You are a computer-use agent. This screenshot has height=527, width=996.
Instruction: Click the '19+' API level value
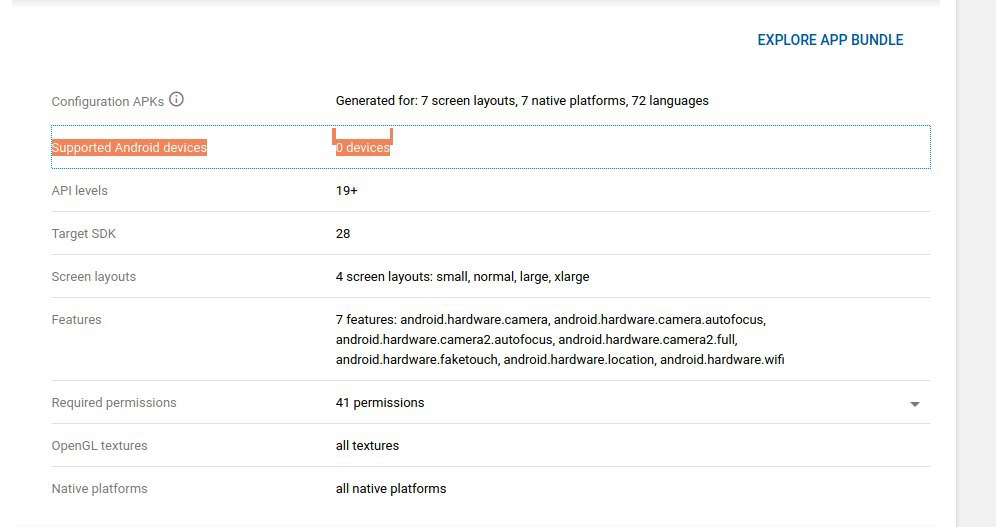click(347, 191)
